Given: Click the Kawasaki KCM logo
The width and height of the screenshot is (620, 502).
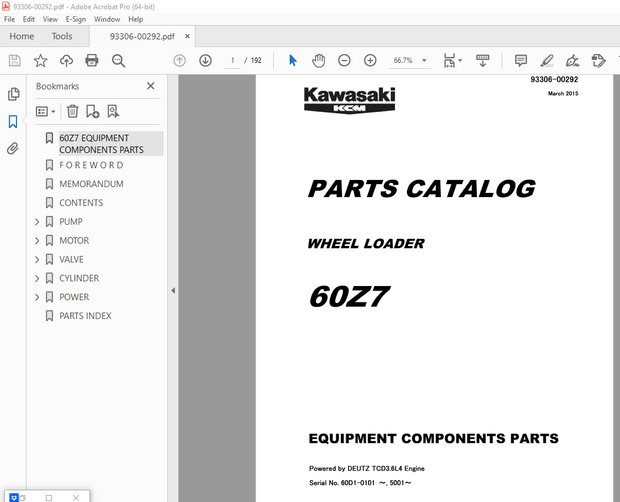Looking at the screenshot, I should (350, 100).
